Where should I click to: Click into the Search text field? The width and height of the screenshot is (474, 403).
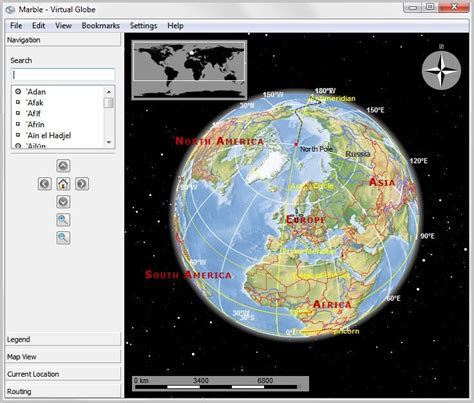point(63,74)
